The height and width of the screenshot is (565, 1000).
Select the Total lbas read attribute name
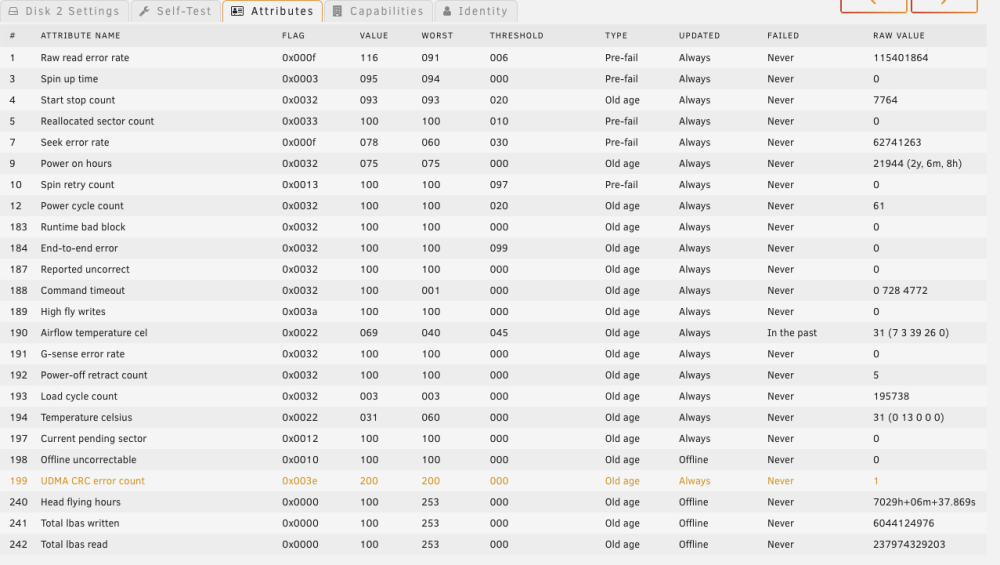coord(74,544)
